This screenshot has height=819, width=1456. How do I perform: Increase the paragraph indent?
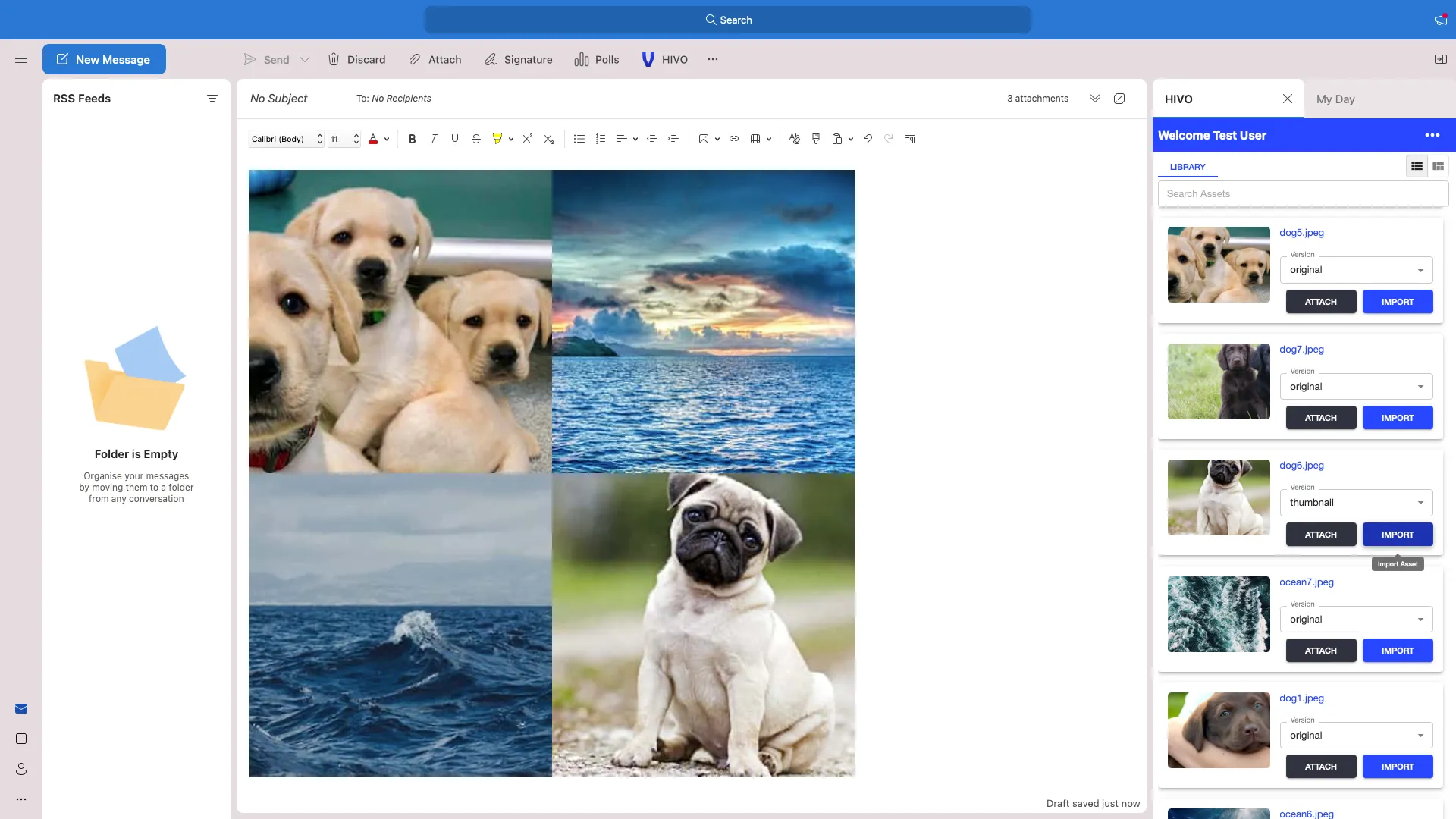[673, 139]
